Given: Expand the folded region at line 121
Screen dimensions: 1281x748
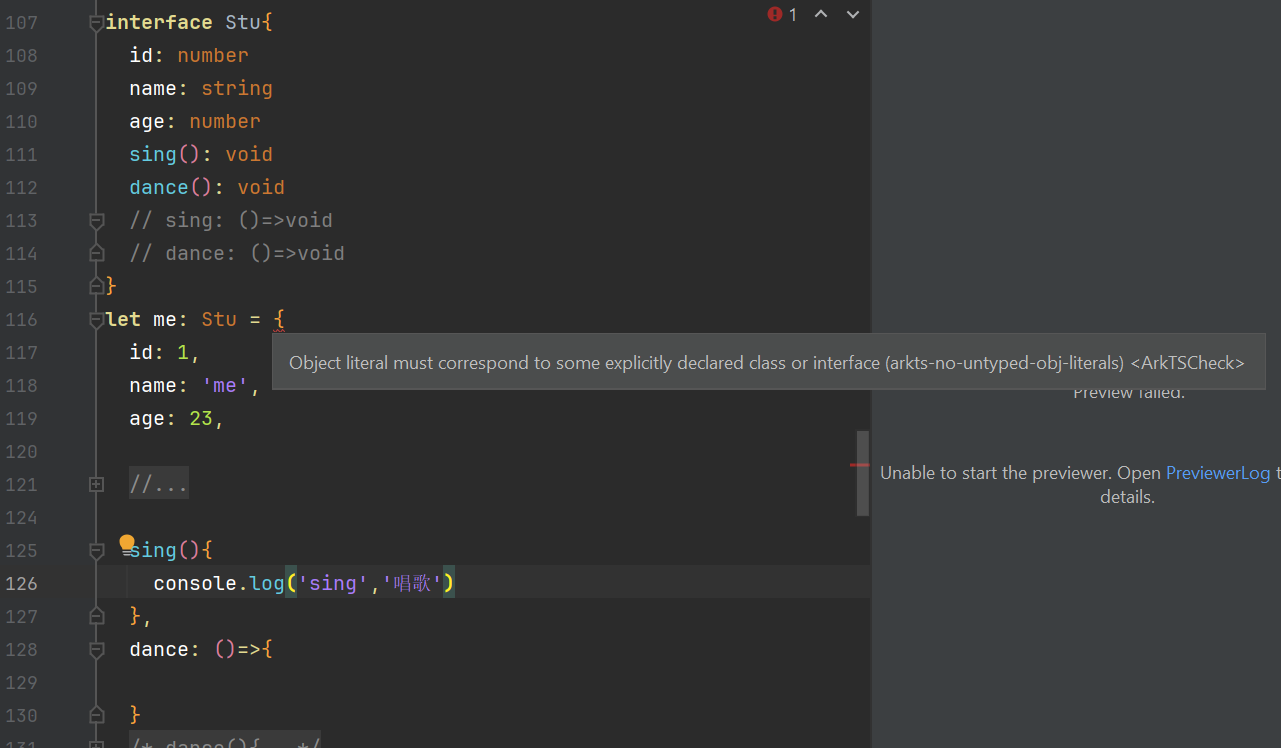Looking at the screenshot, I should (96, 484).
